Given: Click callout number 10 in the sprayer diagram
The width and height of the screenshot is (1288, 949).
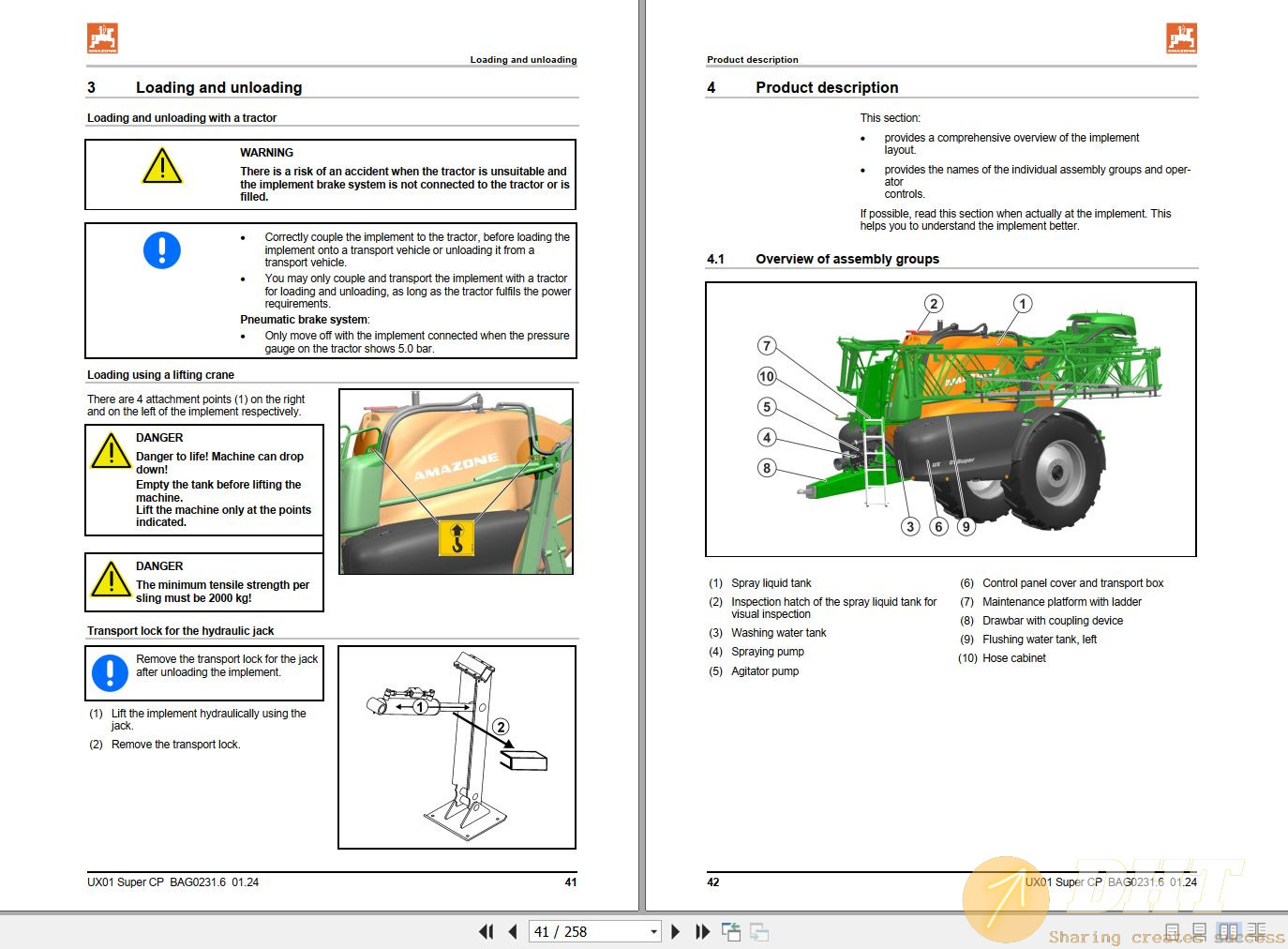Looking at the screenshot, I should 767,377.
